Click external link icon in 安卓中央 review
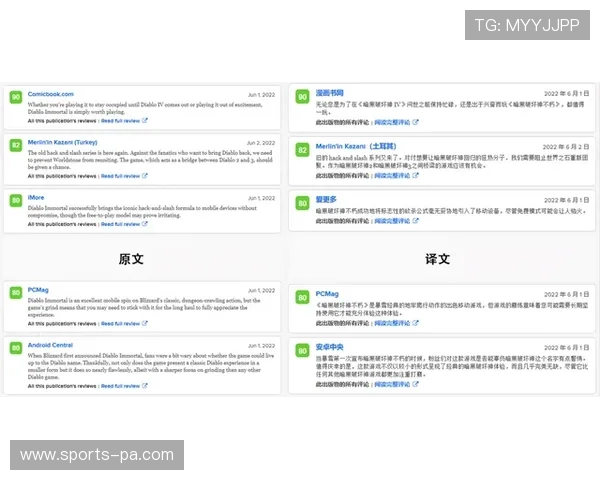Screen dimensions: 600x480 (416, 384)
